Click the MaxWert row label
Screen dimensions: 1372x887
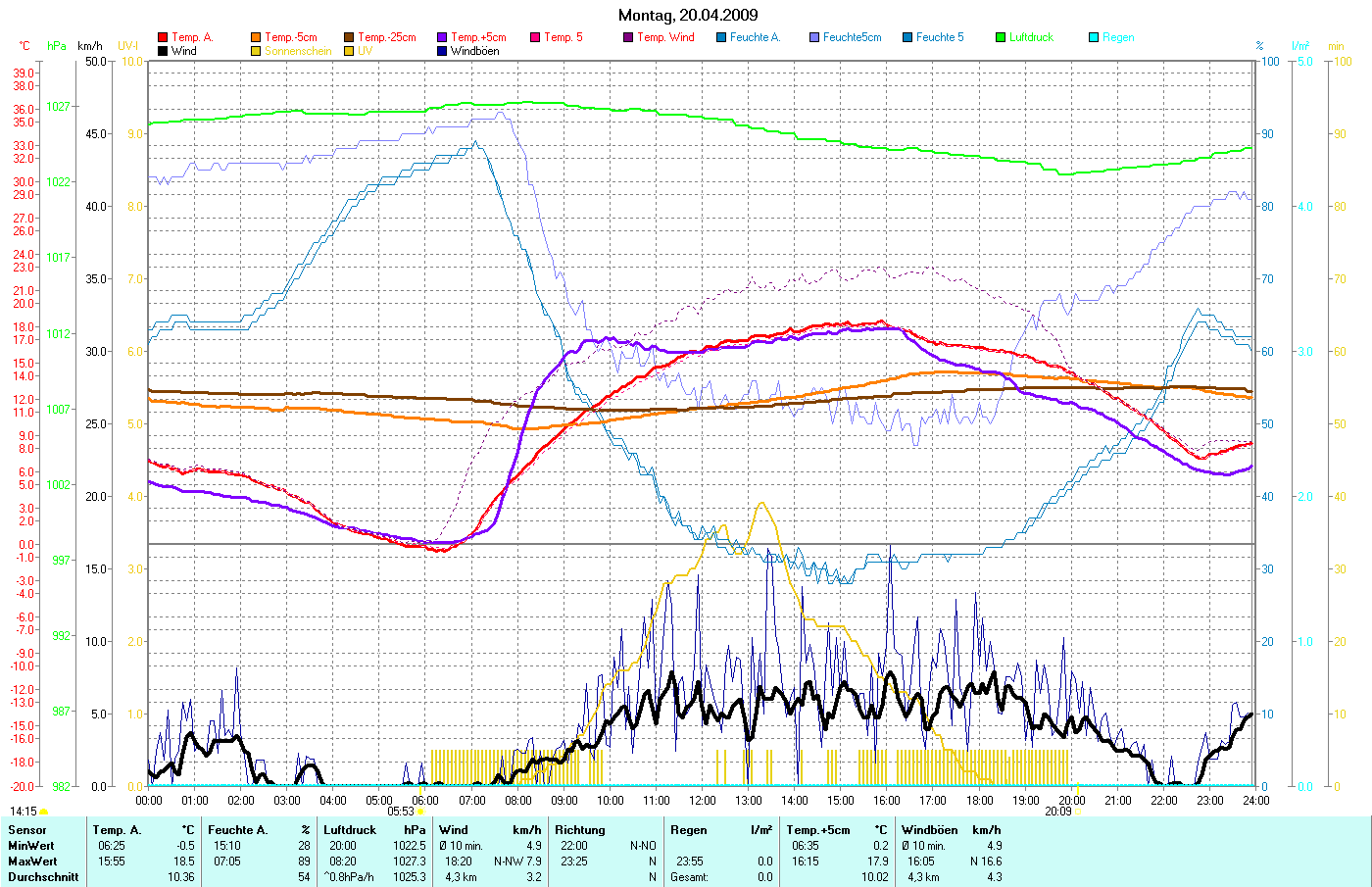31,862
